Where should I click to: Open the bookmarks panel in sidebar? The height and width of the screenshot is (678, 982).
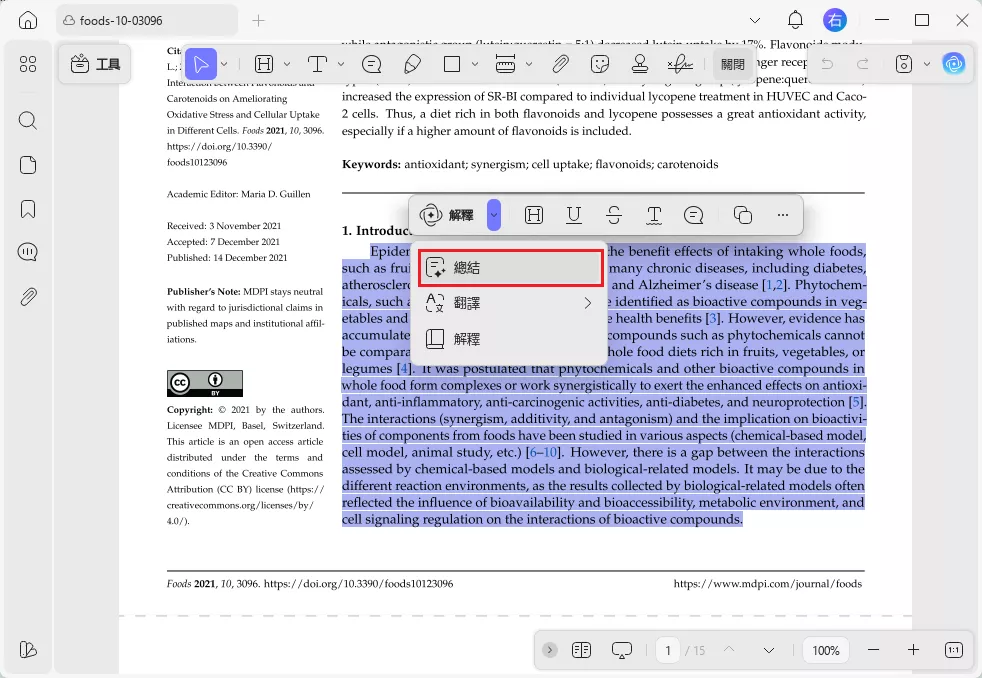pos(28,208)
